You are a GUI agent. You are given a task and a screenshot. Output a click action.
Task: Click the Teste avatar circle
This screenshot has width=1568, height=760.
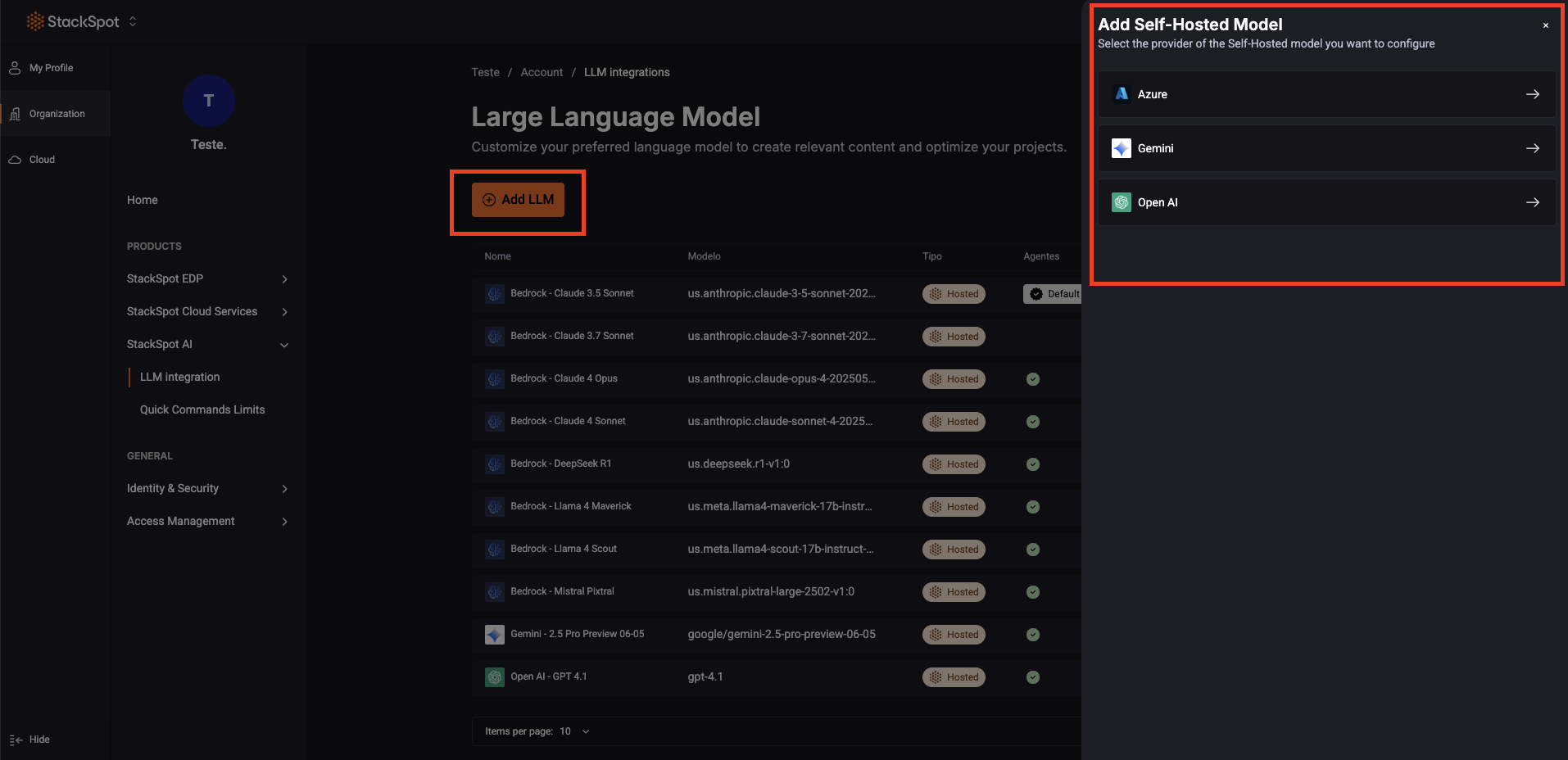209,101
